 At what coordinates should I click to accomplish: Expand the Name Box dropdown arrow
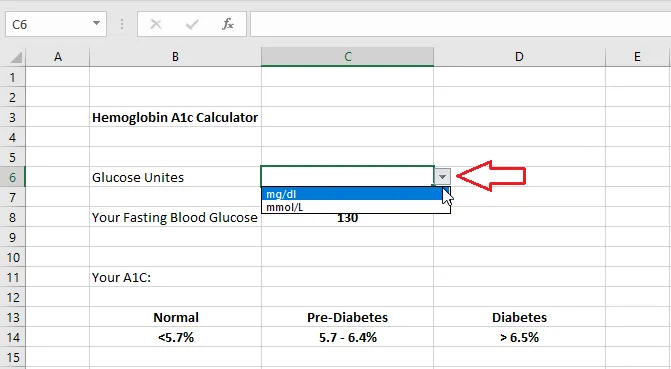tap(96, 24)
